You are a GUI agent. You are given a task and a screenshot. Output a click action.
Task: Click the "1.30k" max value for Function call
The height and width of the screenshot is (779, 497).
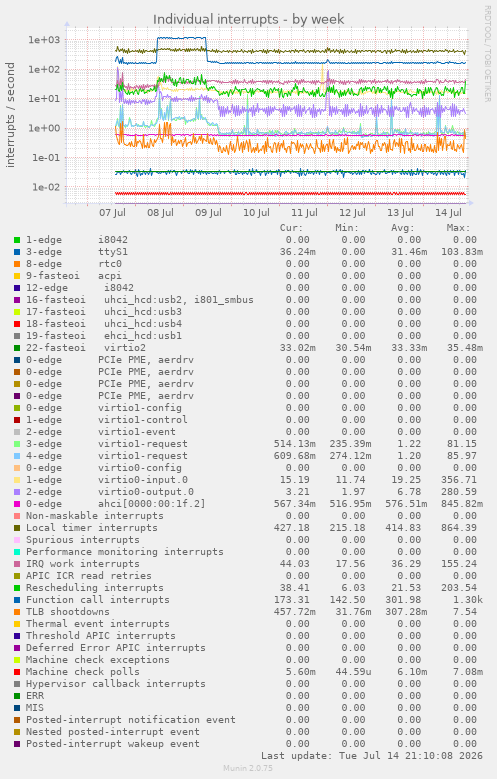coord(468,600)
